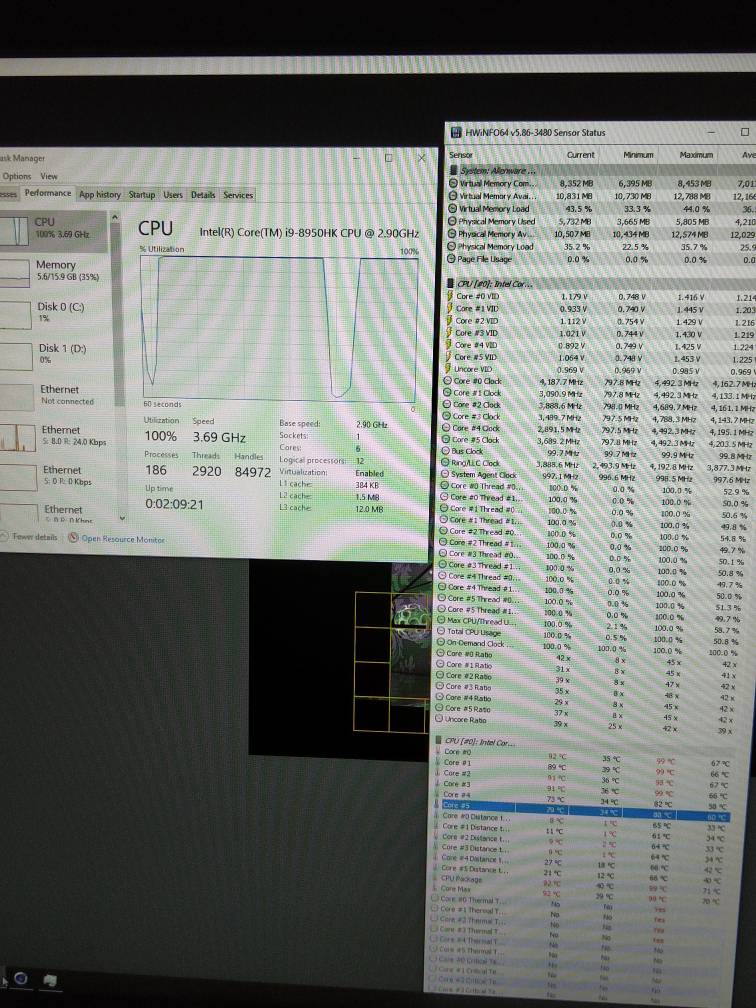Click the Minimum column header in HWiNFO
The width and height of the screenshot is (756, 1008).
click(638, 155)
